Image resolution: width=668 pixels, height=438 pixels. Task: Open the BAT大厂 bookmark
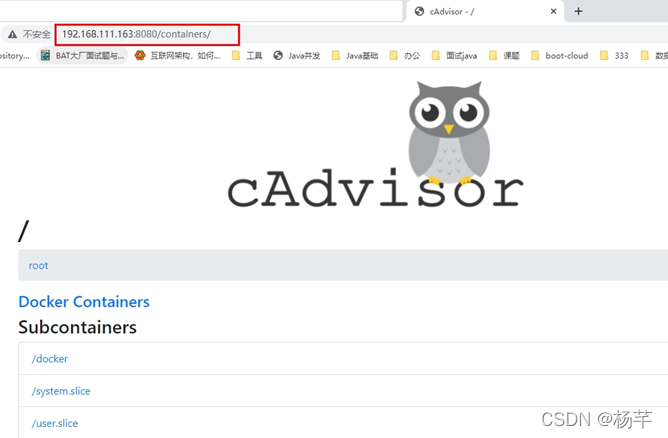click(x=83, y=55)
